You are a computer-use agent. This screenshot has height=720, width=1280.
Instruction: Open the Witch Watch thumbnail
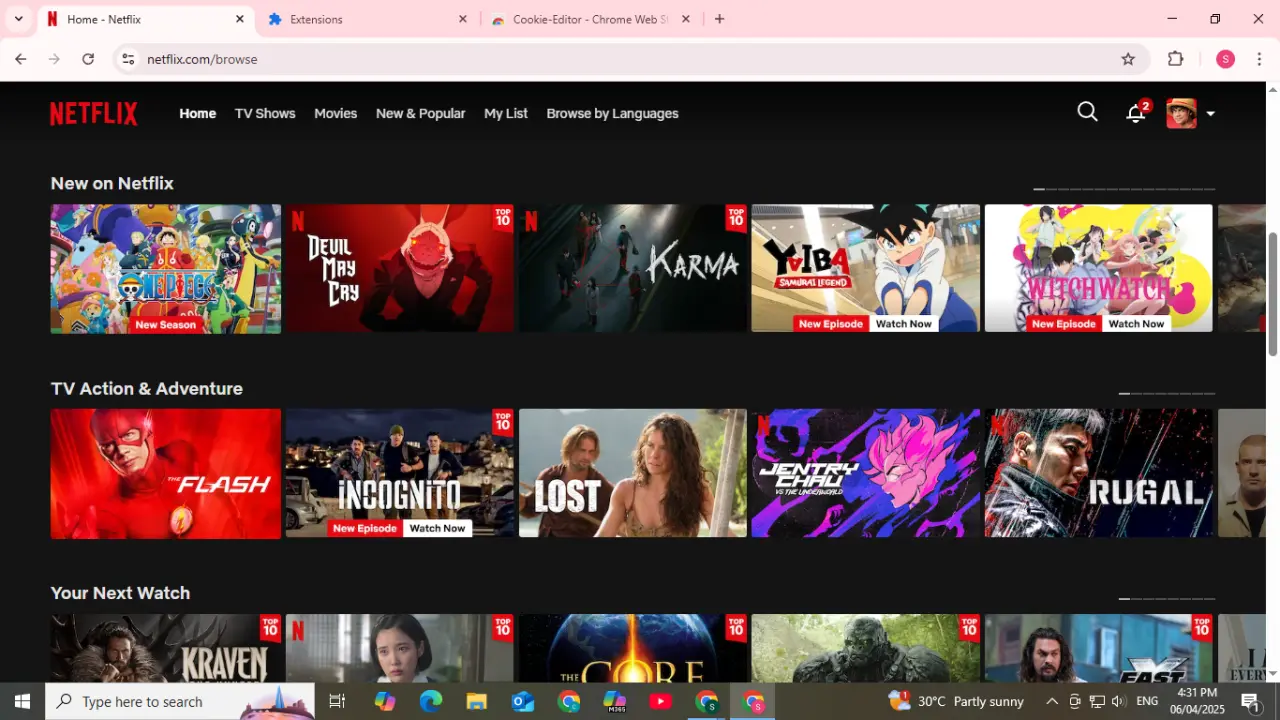coord(1098,268)
